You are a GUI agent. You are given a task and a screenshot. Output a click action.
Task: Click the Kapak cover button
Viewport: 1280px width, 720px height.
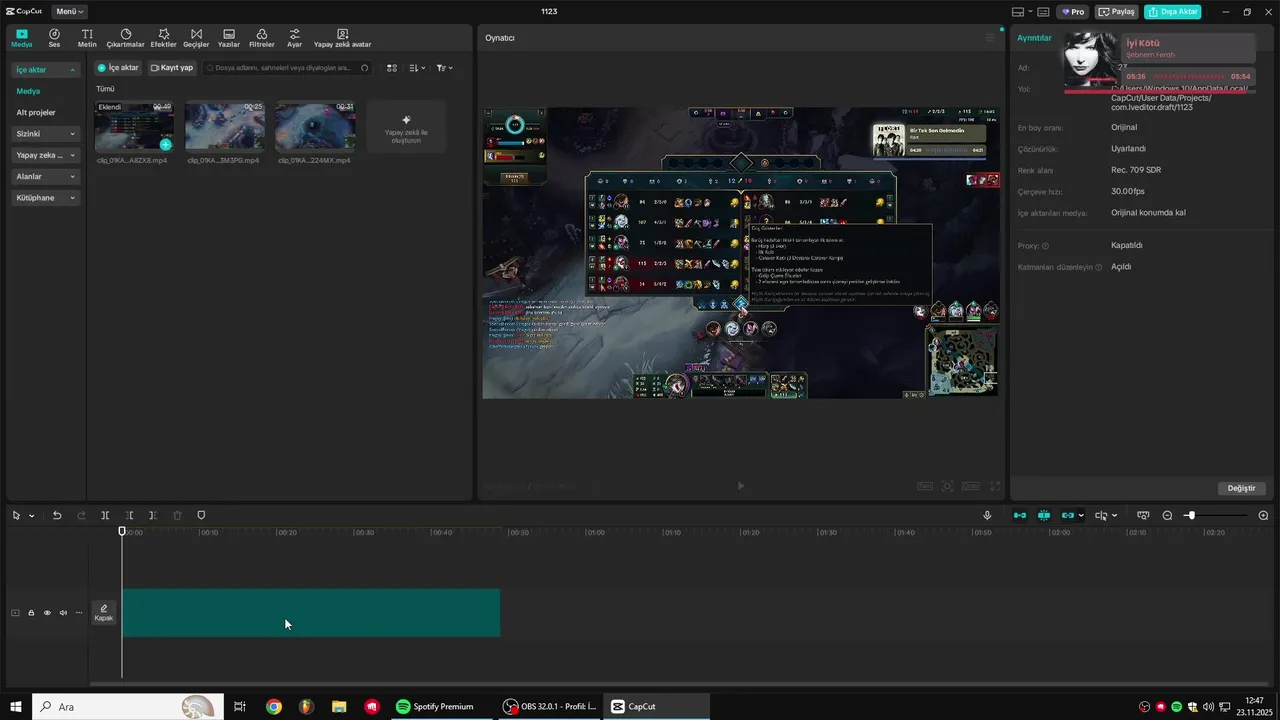(104, 613)
